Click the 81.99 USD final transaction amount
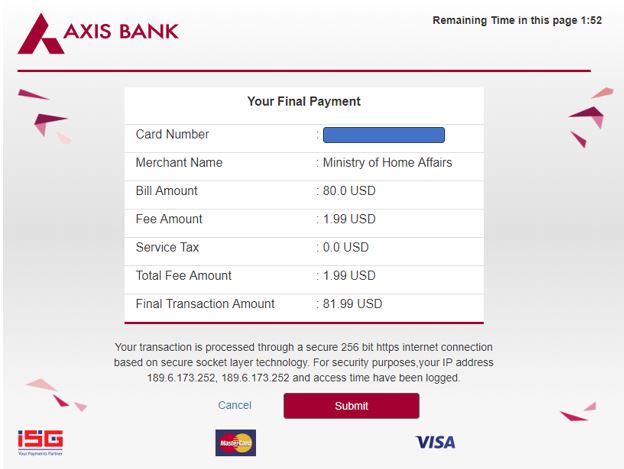 [352, 304]
